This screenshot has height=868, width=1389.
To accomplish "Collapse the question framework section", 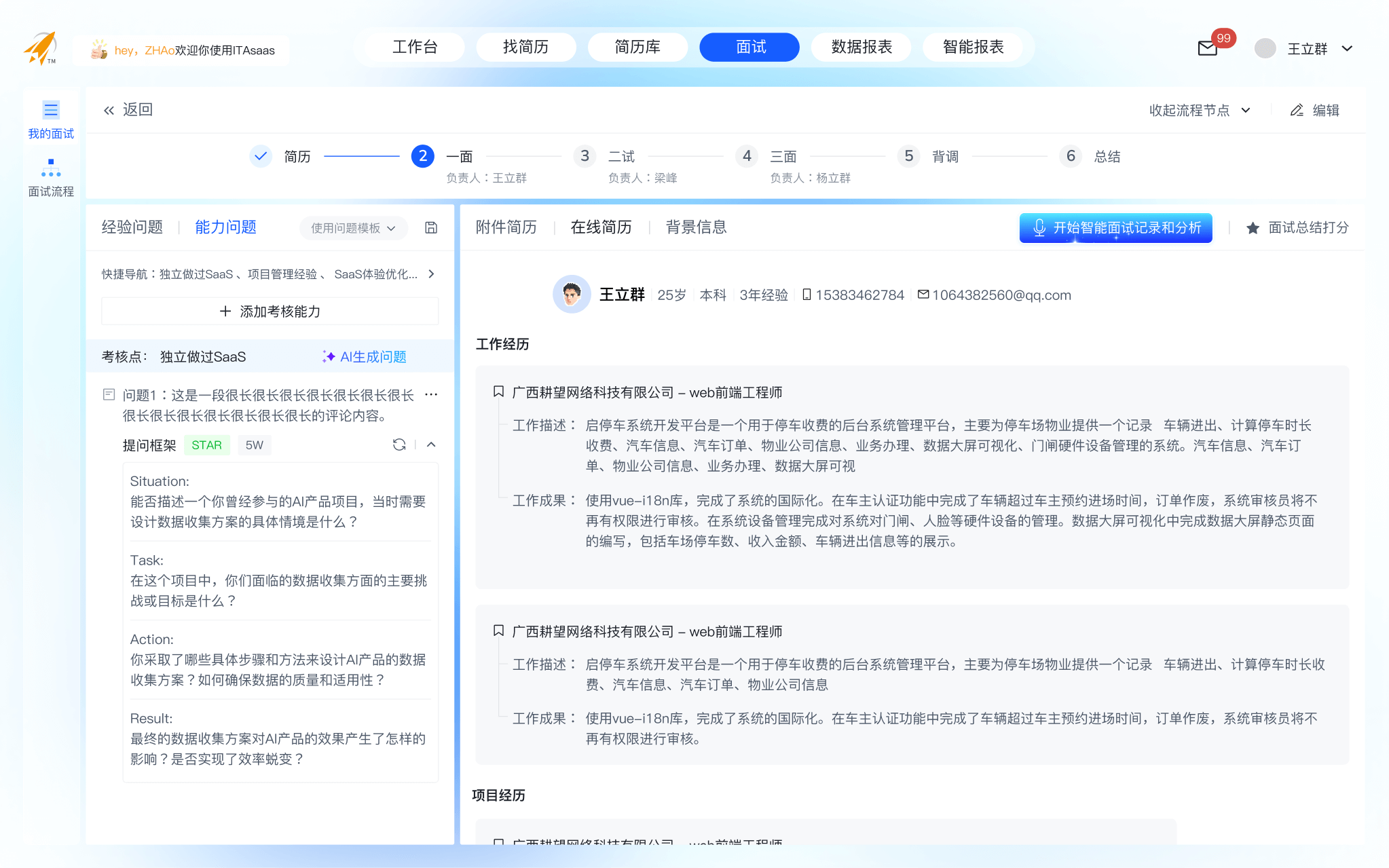I will pos(431,445).
